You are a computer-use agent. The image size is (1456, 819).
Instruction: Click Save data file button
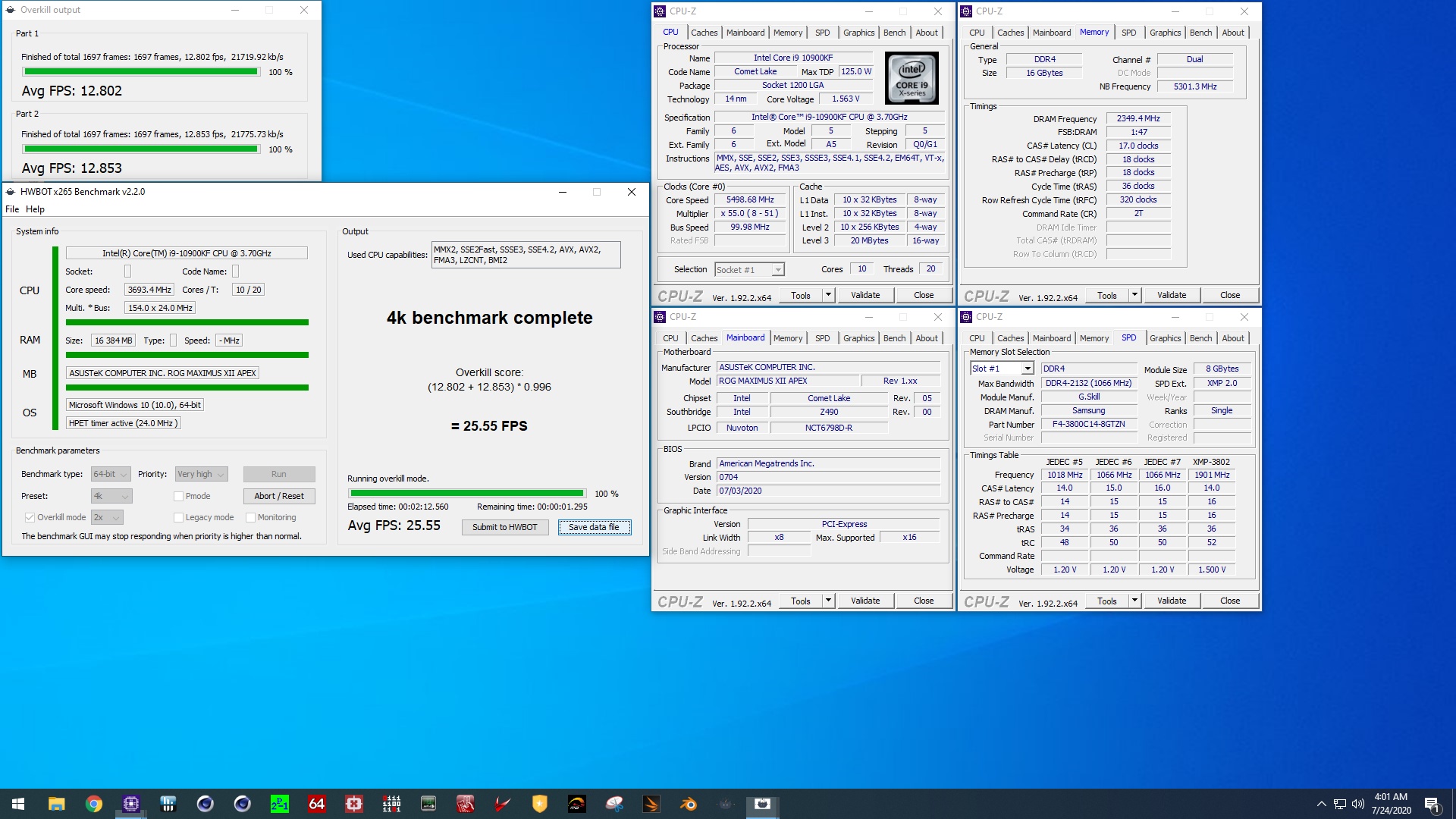click(x=594, y=527)
